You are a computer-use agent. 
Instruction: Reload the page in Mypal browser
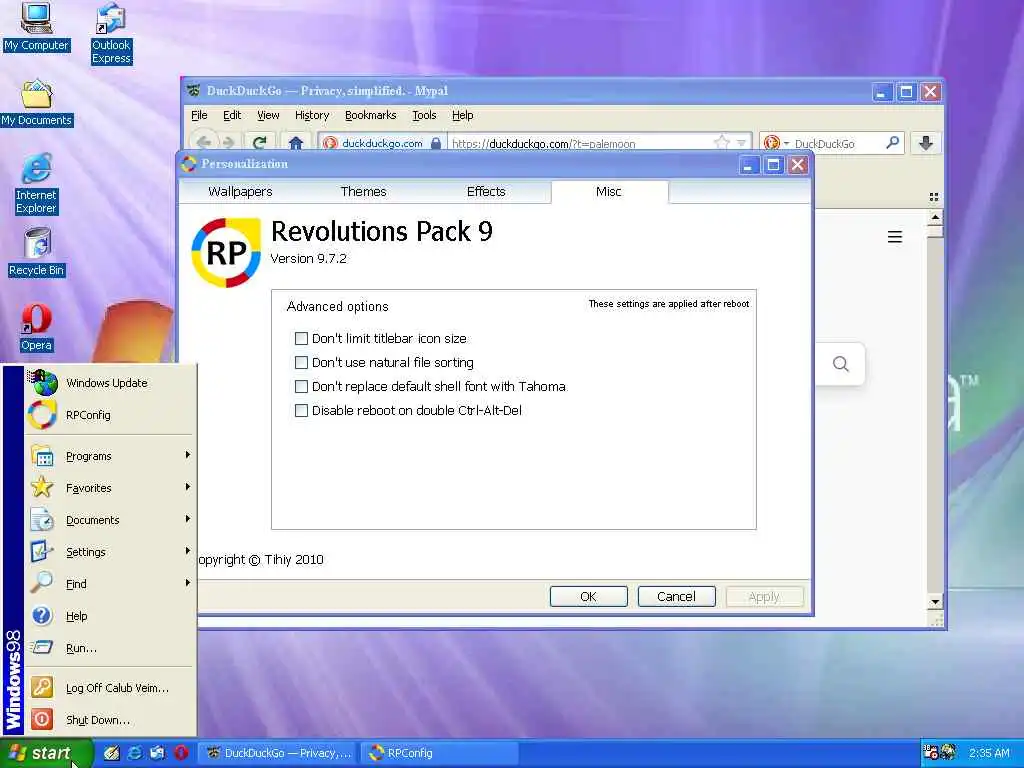259,142
